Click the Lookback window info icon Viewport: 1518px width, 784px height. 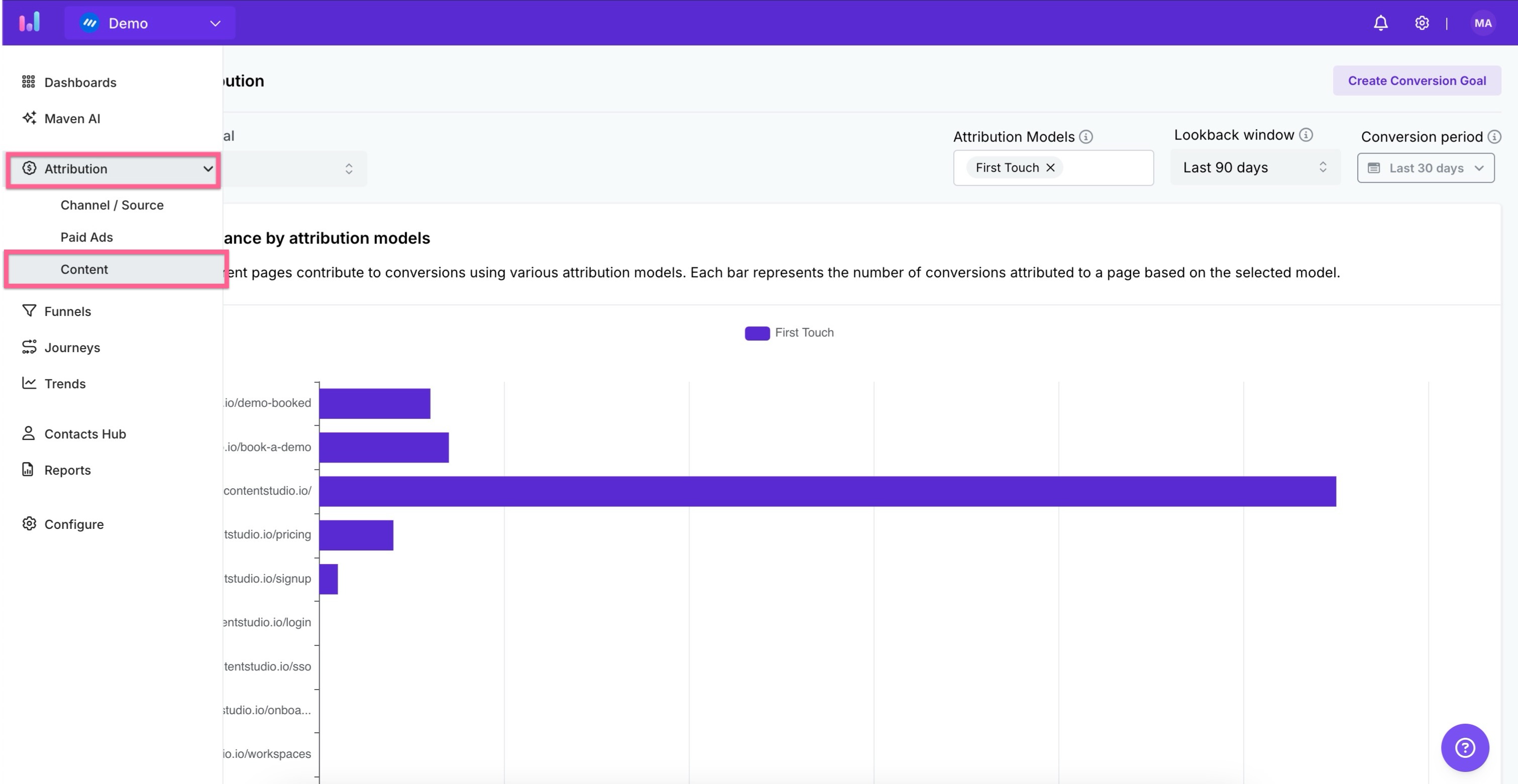pyautogui.click(x=1306, y=135)
